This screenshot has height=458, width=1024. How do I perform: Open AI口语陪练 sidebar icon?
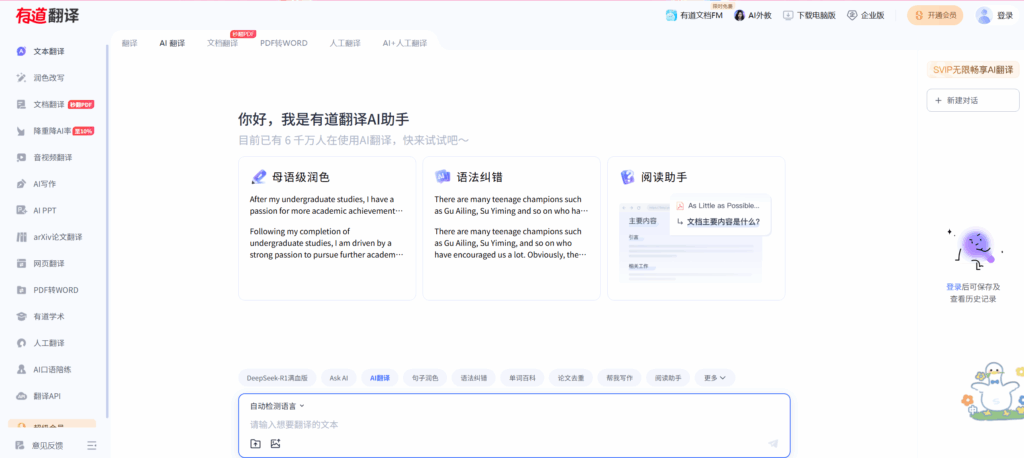tap(22, 369)
